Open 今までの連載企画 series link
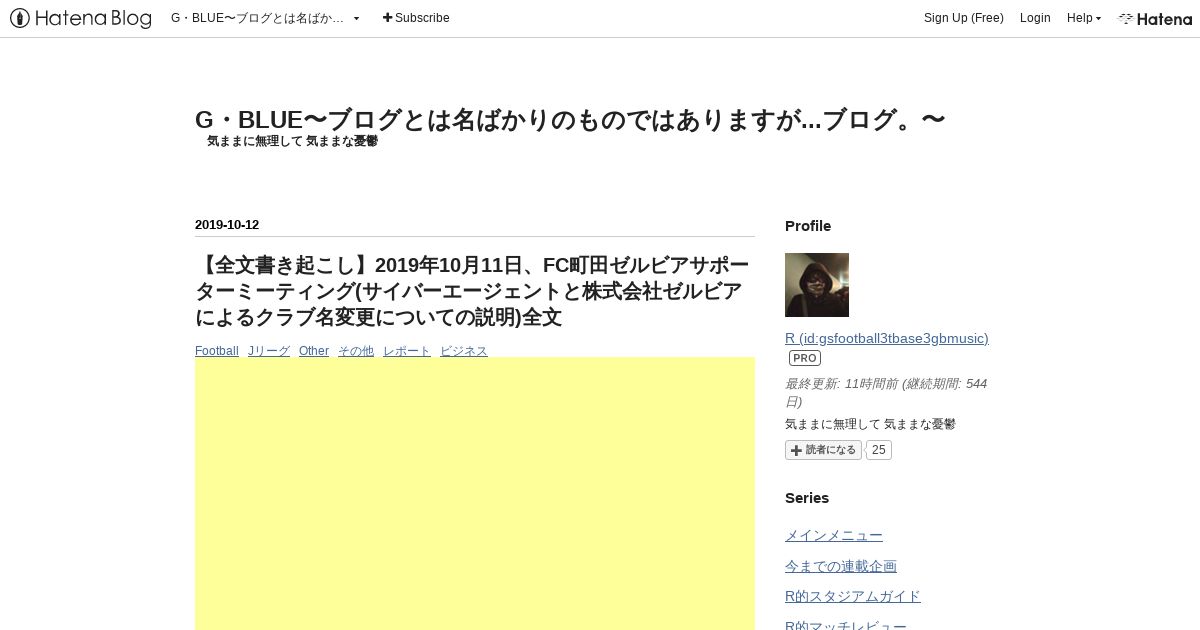Image resolution: width=1200 pixels, height=630 pixels. tap(841, 566)
